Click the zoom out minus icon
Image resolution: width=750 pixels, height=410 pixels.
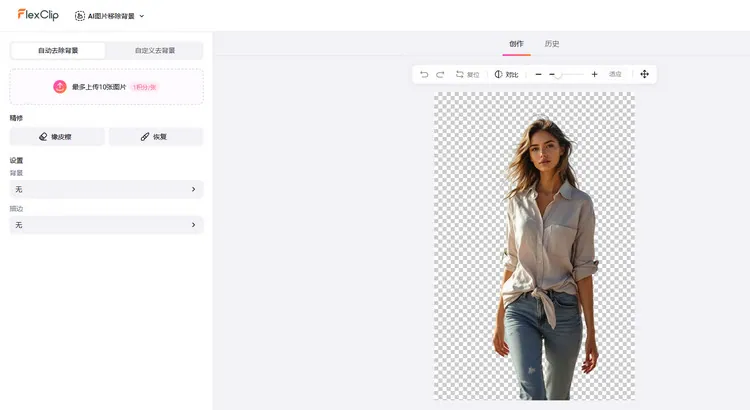(x=538, y=74)
